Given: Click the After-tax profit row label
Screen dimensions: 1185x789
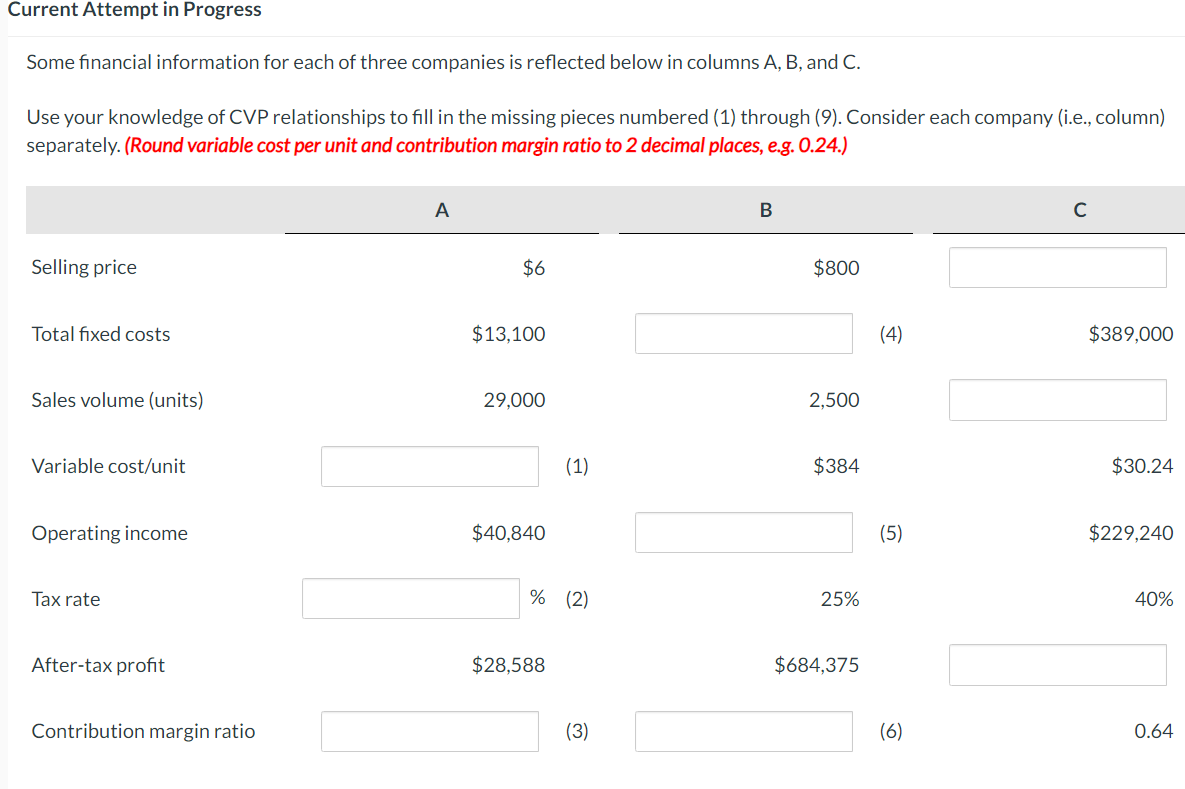Looking at the screenshot, I should (97, 664).
